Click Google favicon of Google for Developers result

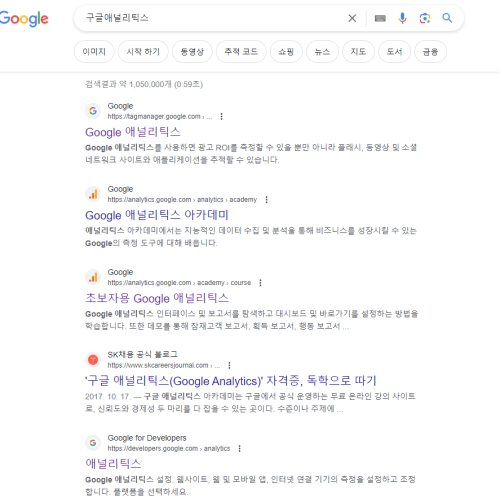pos(93,442)
